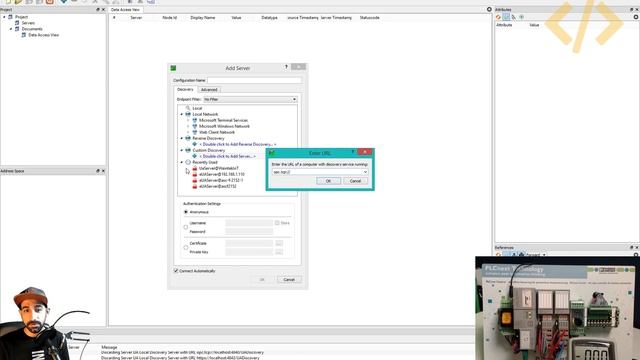This screenshot has width=640, height=360.
Task: Select Servers in the Project tree
Action: pos(28,23)
